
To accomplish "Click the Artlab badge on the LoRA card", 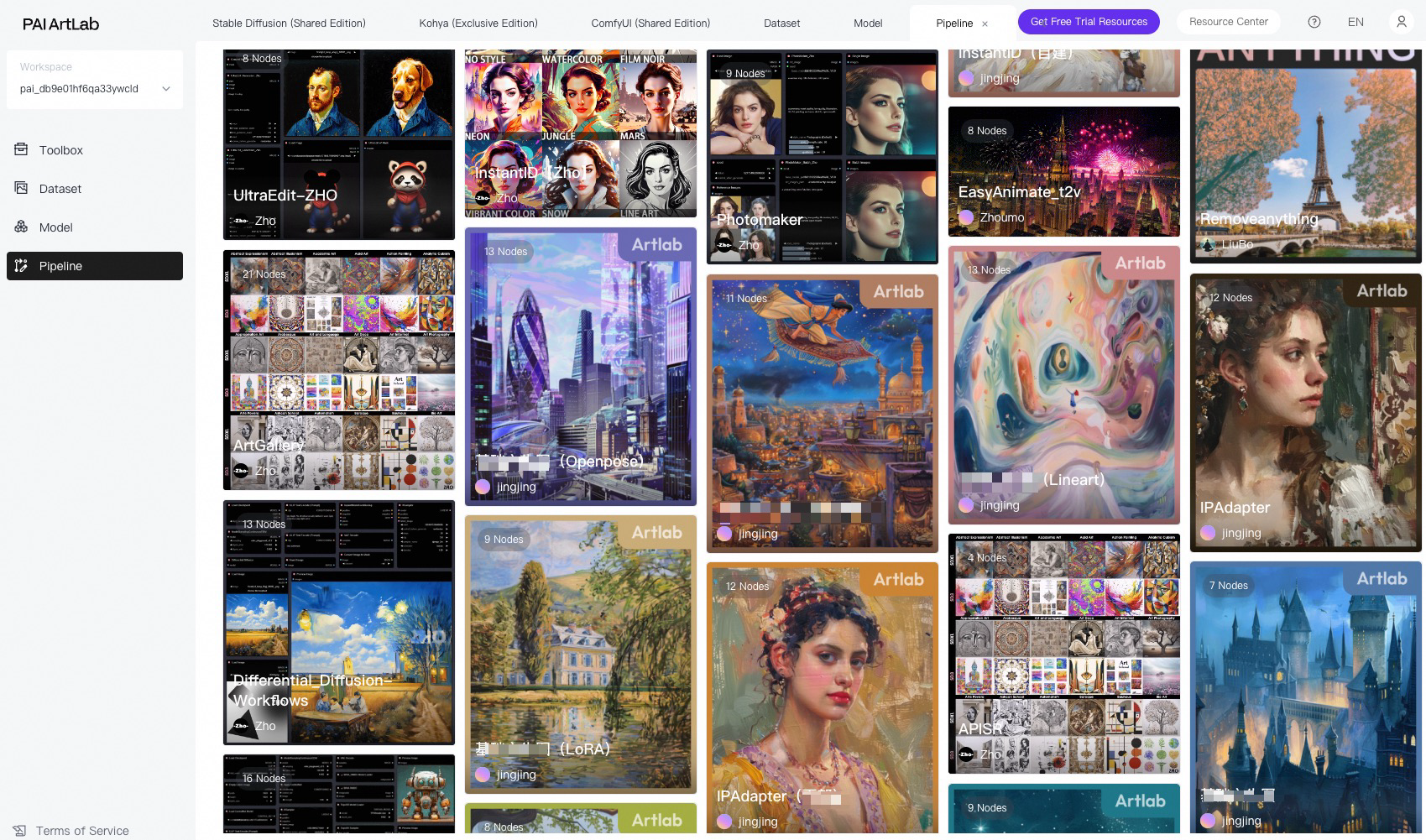I will tap(657, 532).
